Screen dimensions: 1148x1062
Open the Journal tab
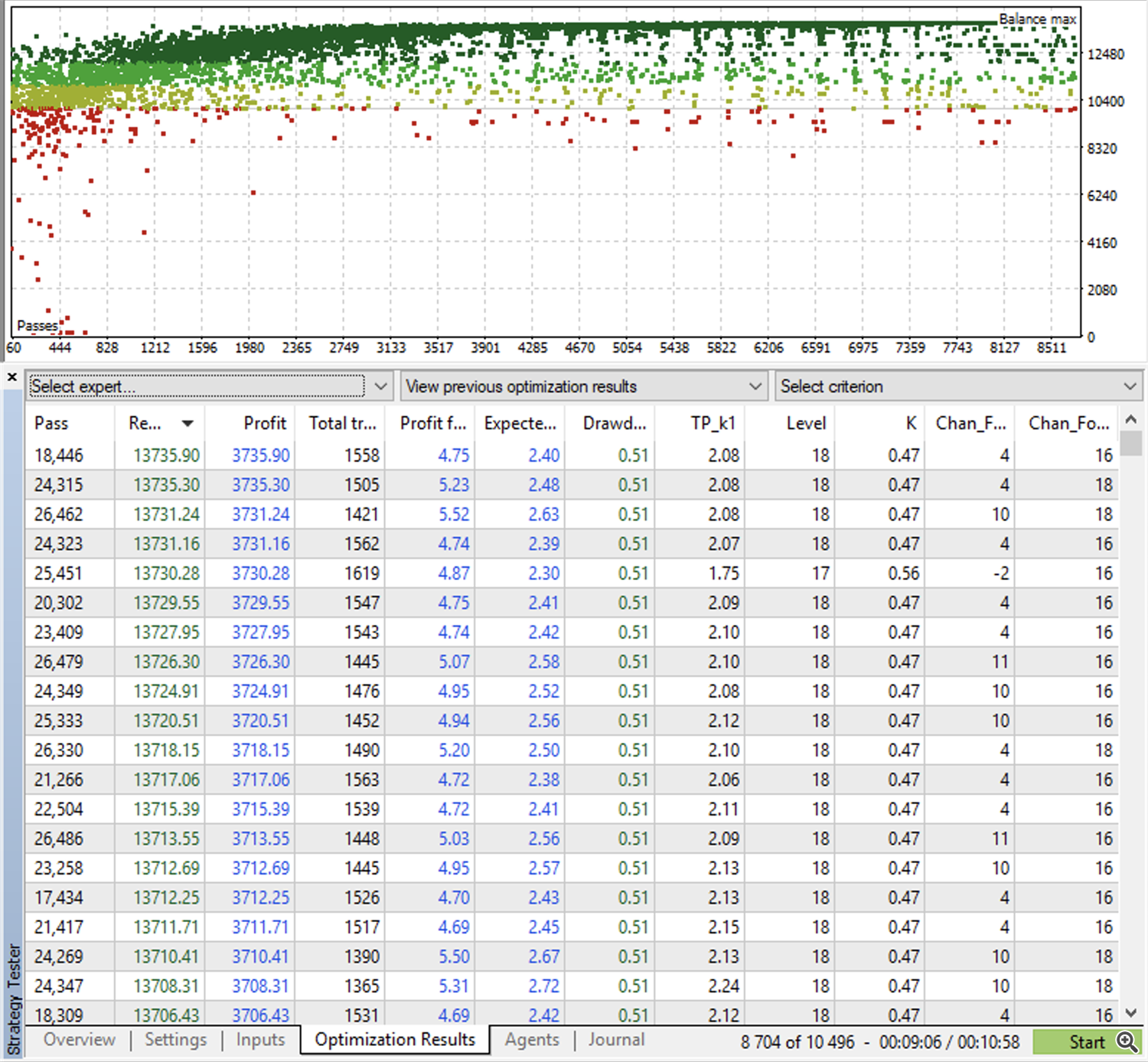pos(617,1040)
